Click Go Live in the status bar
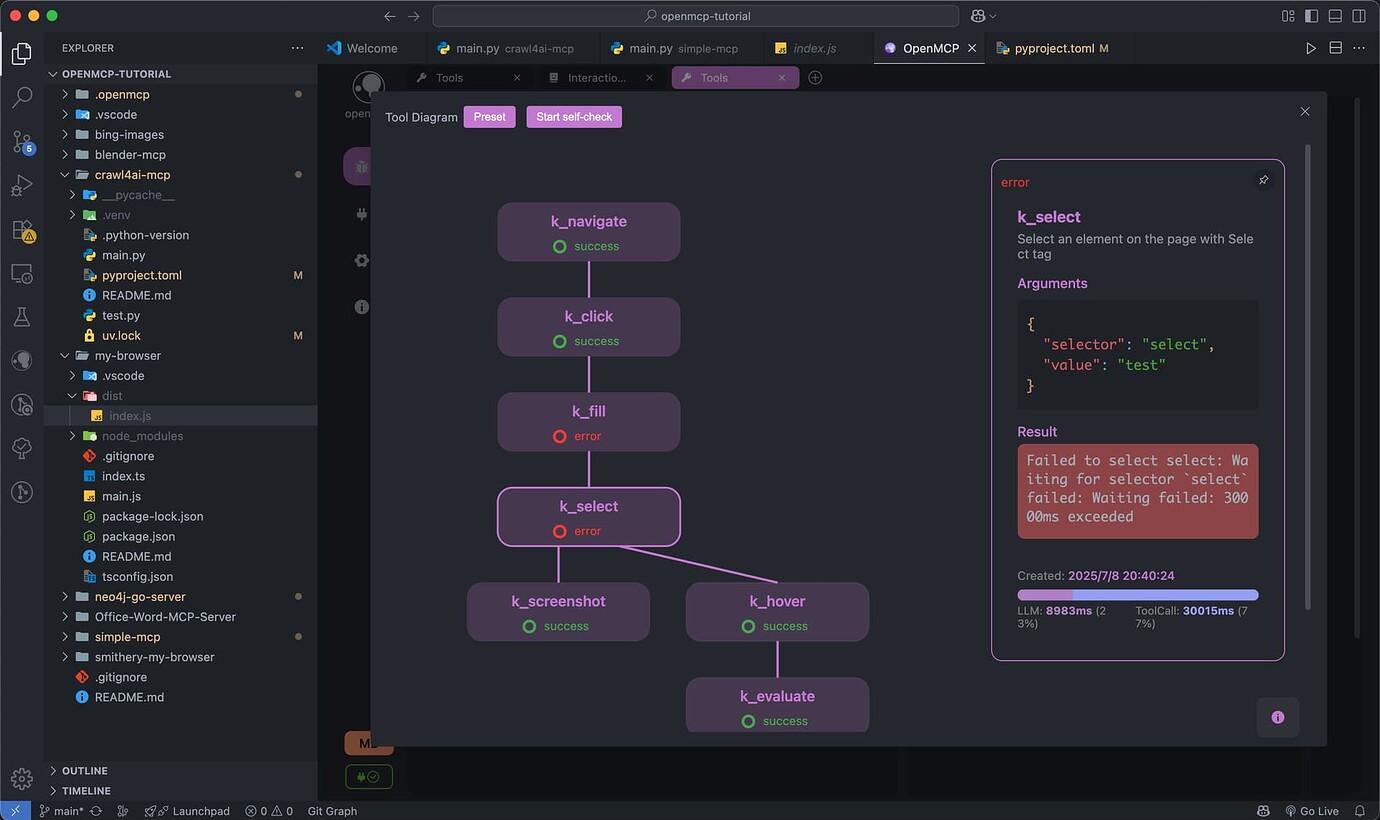The width and height of the screenshot is (1380, 820). 1310,811
